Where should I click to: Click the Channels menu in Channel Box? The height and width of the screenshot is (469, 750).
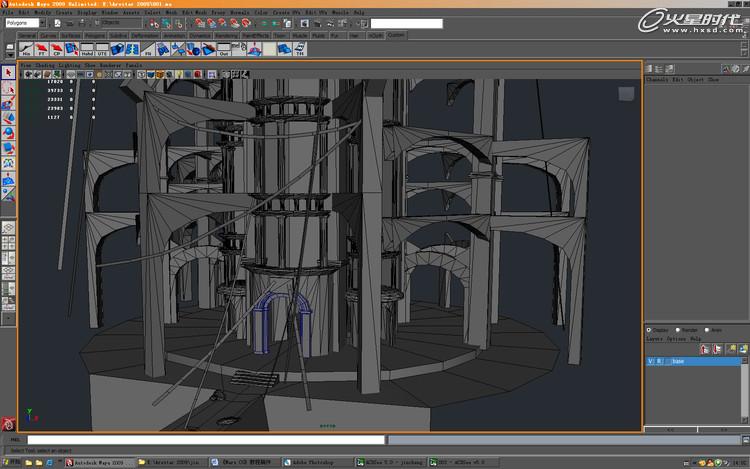(657, 79)
